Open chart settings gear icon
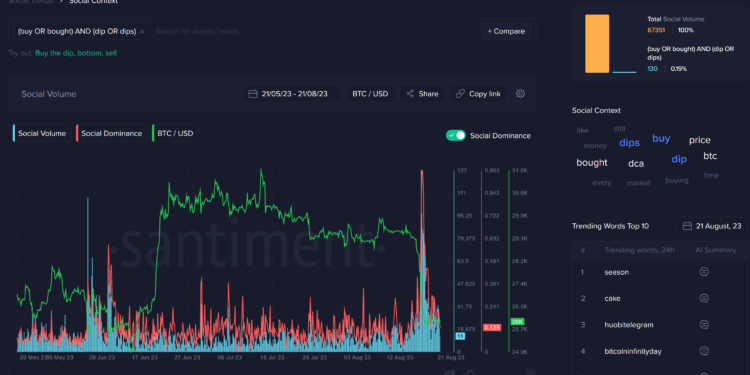 pos(520,94)
